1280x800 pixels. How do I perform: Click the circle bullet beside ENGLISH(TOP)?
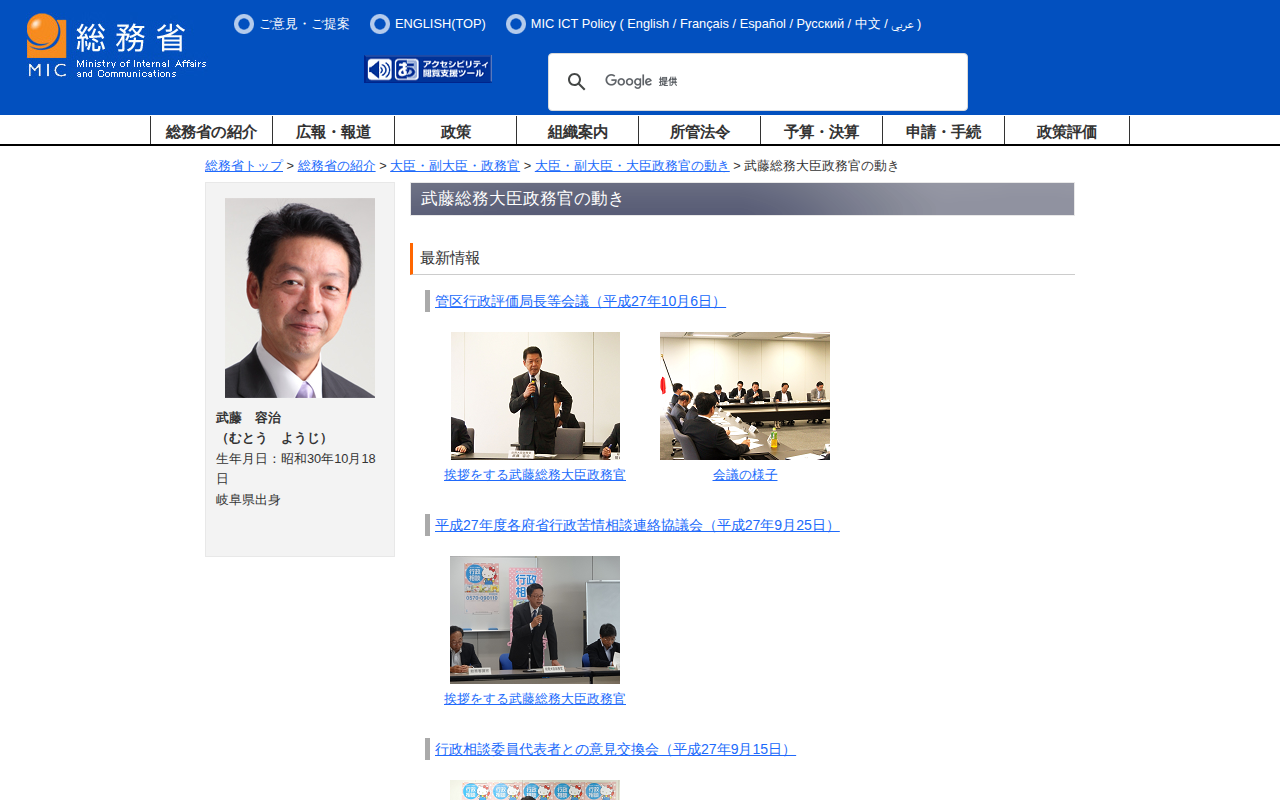click(x=380, y=24)
